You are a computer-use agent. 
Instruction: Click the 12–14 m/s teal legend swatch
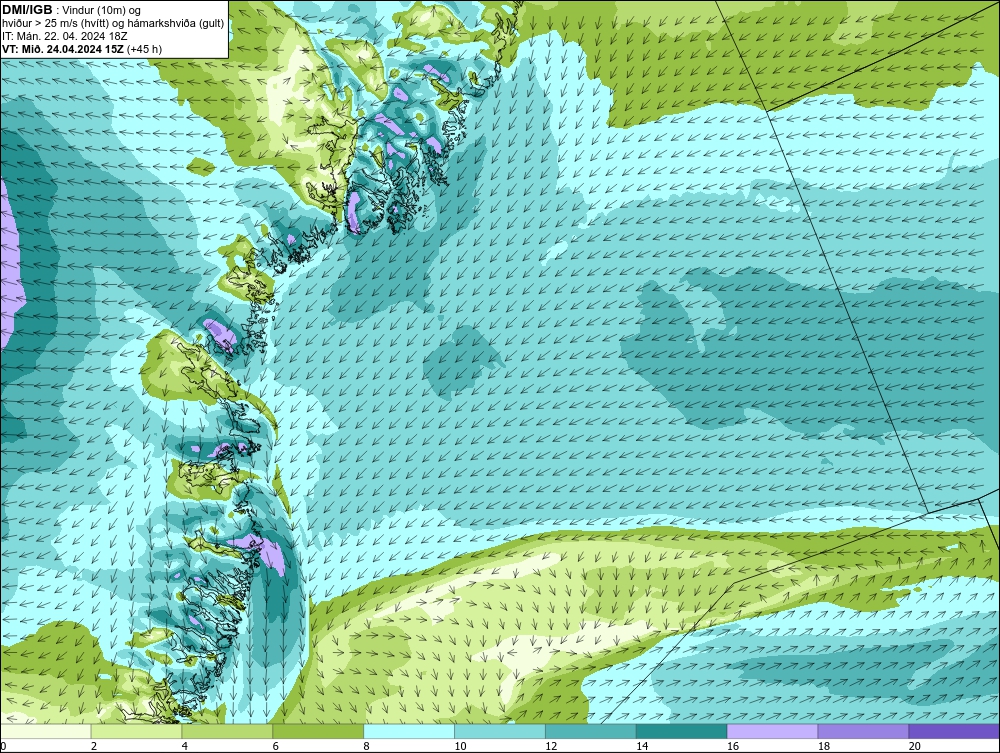click(591, 732)
